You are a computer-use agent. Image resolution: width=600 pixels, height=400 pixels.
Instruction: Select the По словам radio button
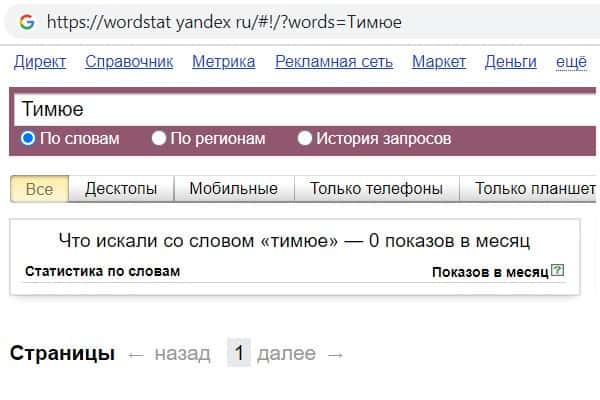tap(28, 138)
